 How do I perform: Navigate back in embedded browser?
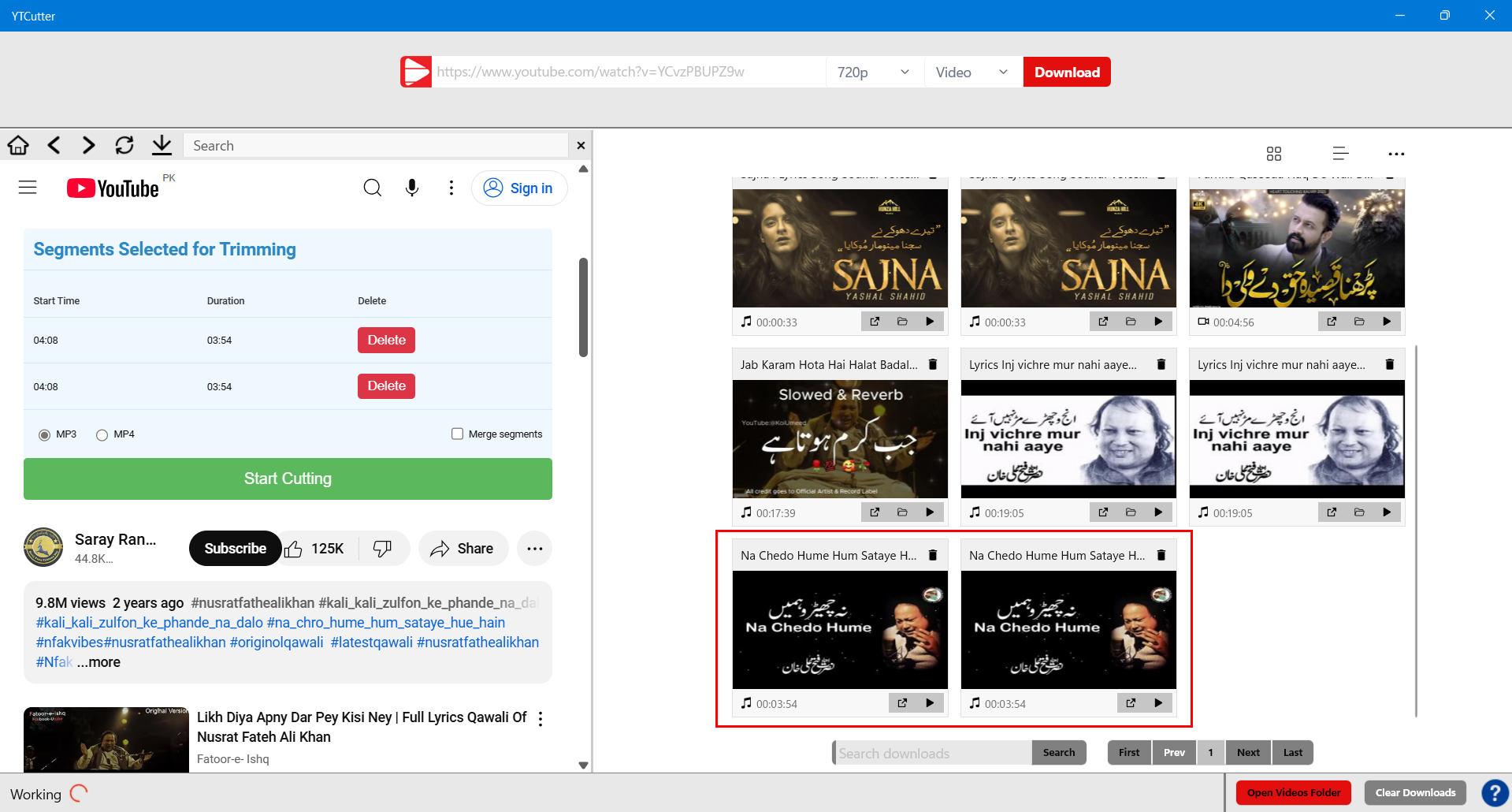(54, 145)
